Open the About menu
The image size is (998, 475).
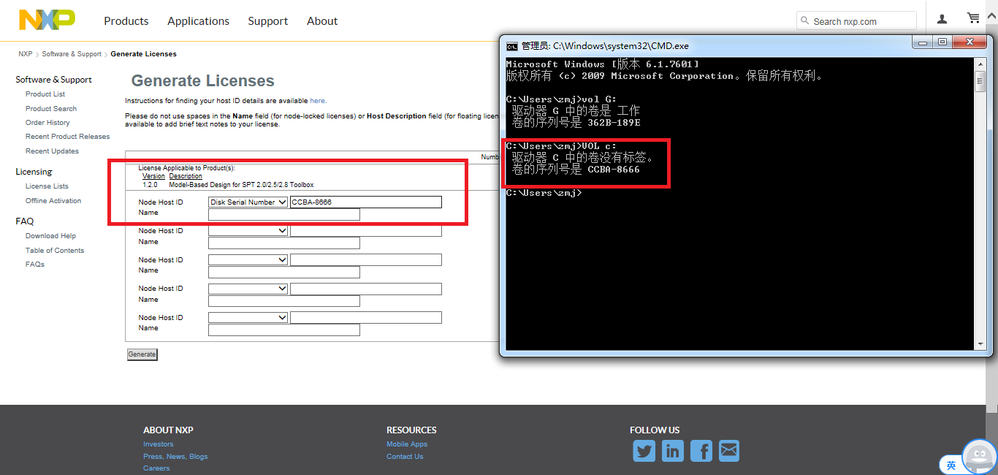point(322,21)
